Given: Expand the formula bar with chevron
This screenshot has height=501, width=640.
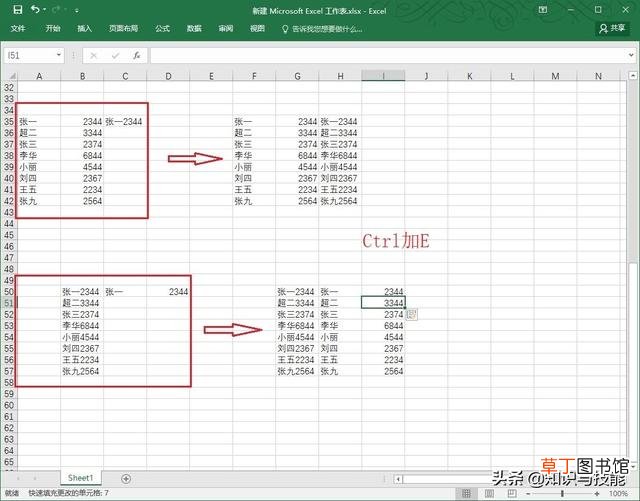Looking at the screenshot, I should pos(631,55).
